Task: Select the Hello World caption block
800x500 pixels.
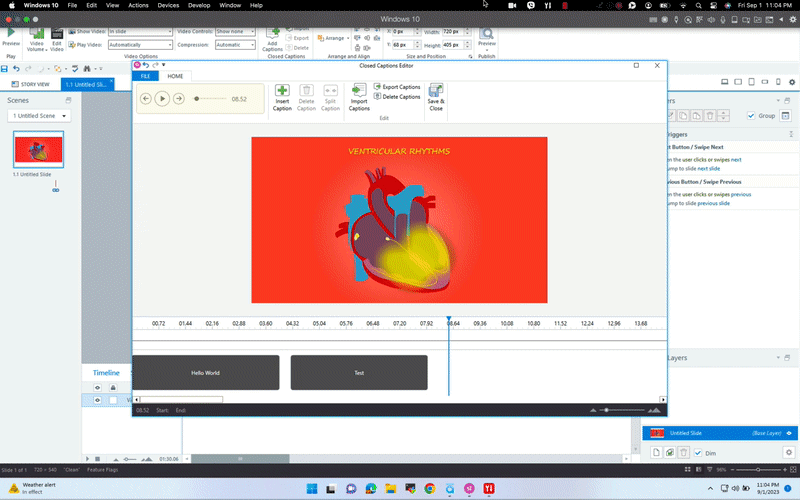Action: 205,373
